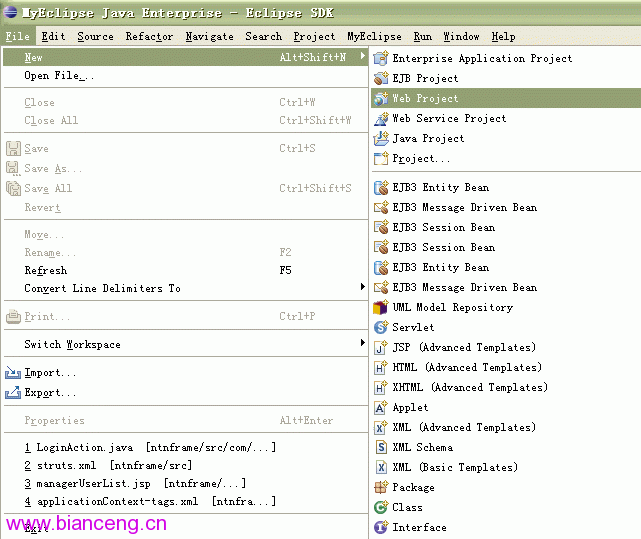
Task: Open the MyEclipse menu
Action: tap(374, 36)
